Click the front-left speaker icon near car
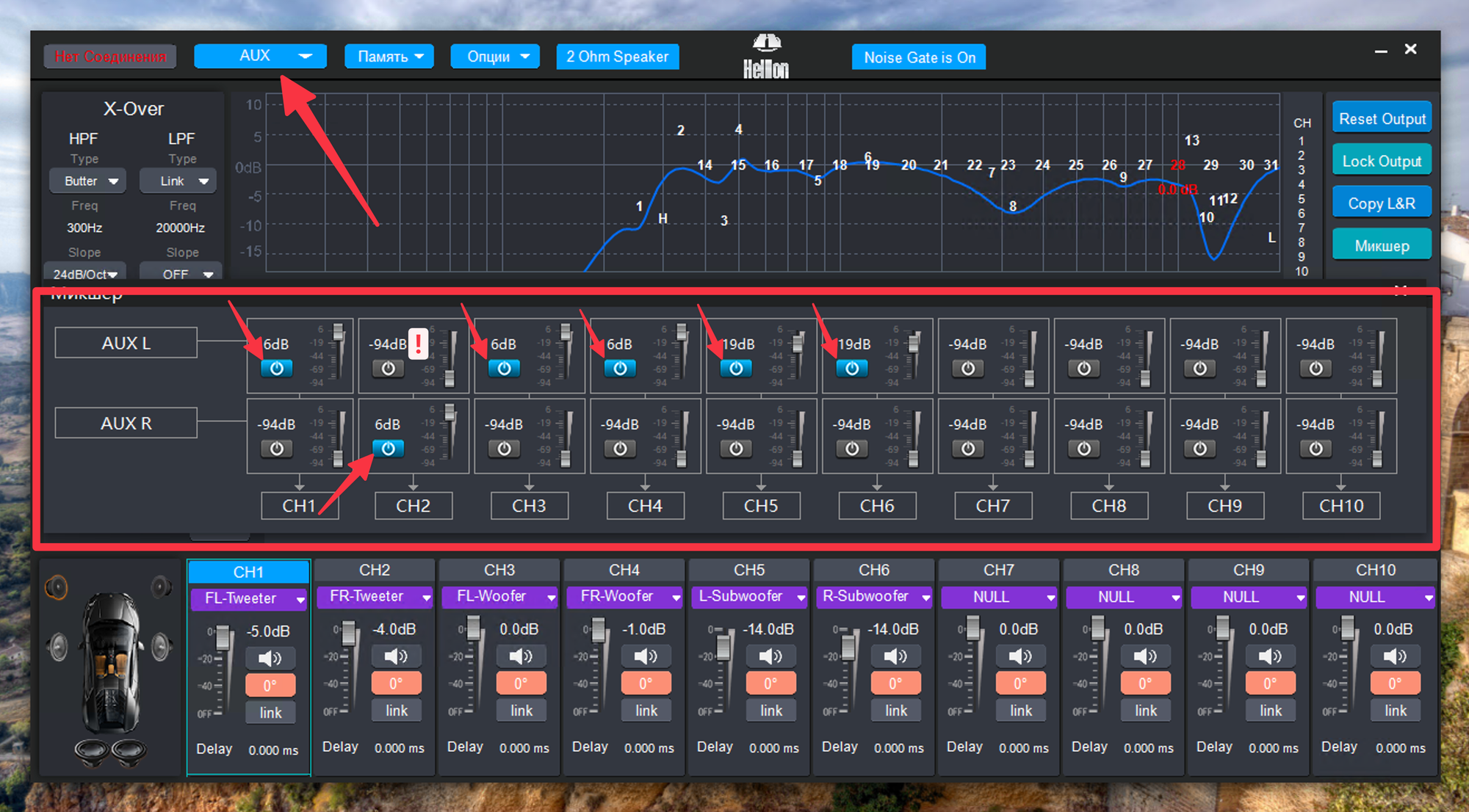 click(57, 587)
